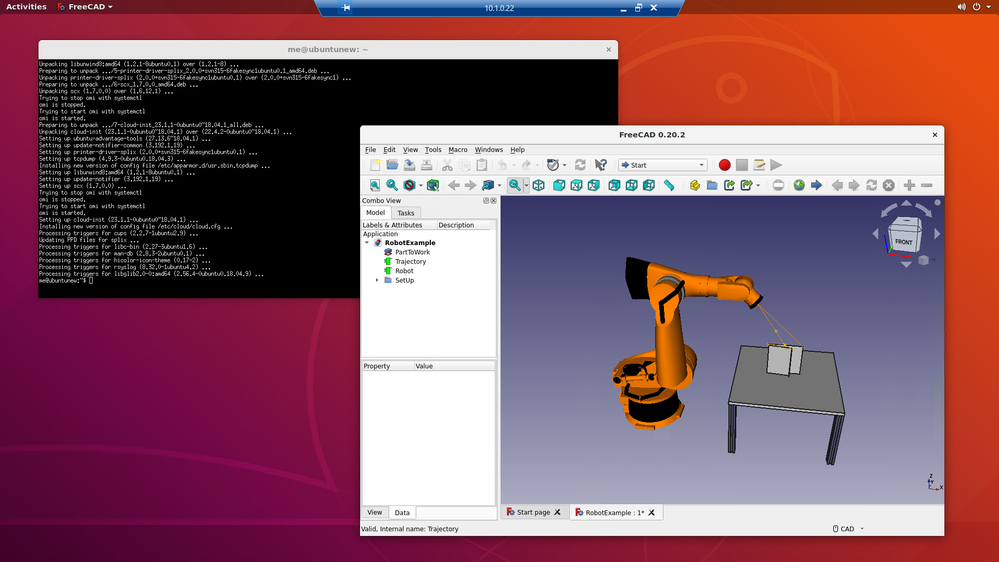Create a new document in FreeCAD
The height and width of the screenshot is (562, 999).
click(x=375, y=165)
